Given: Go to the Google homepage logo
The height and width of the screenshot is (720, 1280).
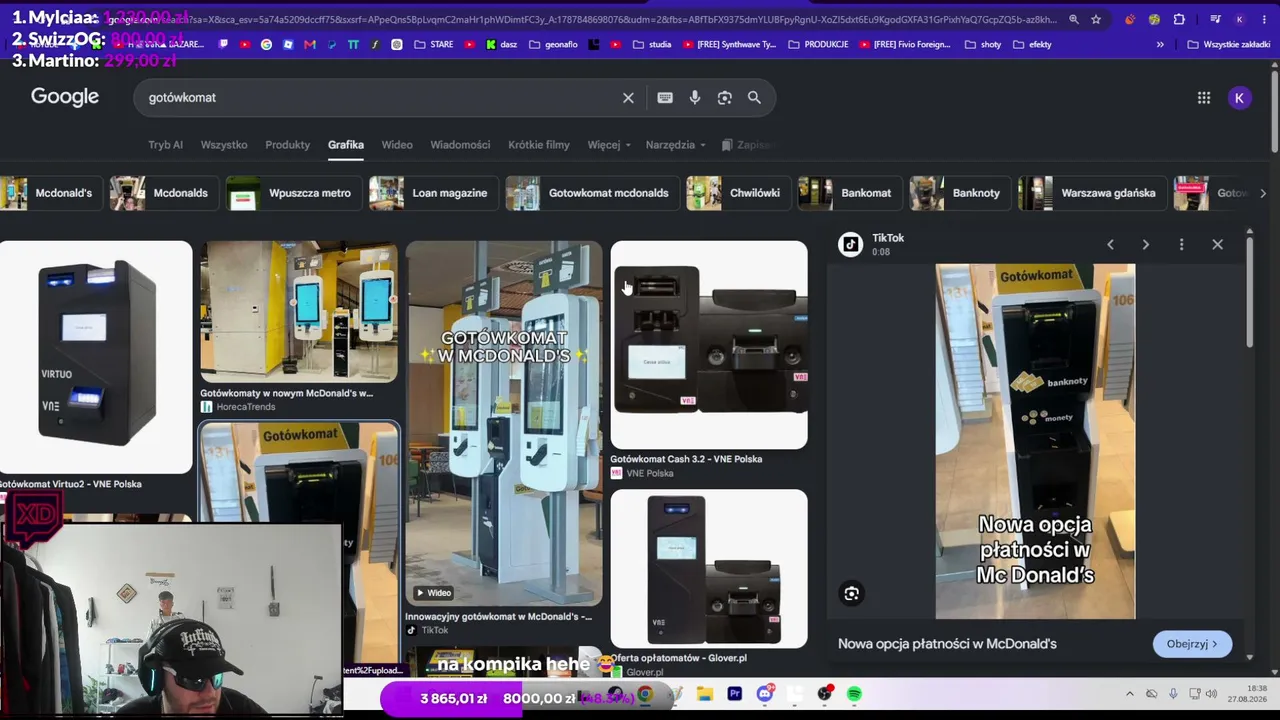Looking at the screenshot, I should click(65, 97).
